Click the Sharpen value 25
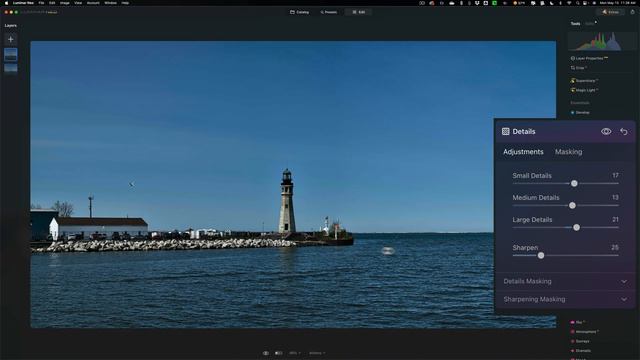The width and height of the screenshot is (640, 360). (615, 248)
